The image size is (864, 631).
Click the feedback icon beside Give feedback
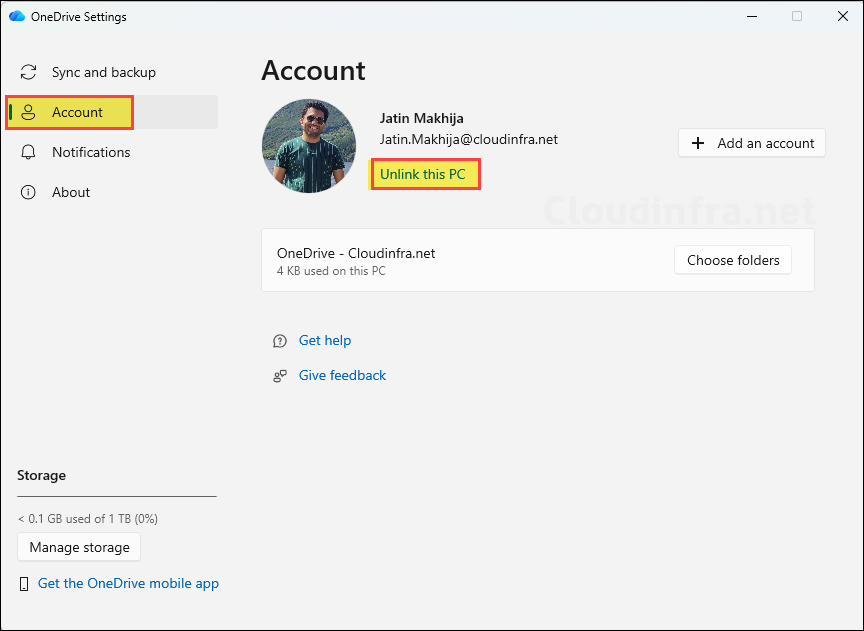pyautogui.click(x=279, y=375)
